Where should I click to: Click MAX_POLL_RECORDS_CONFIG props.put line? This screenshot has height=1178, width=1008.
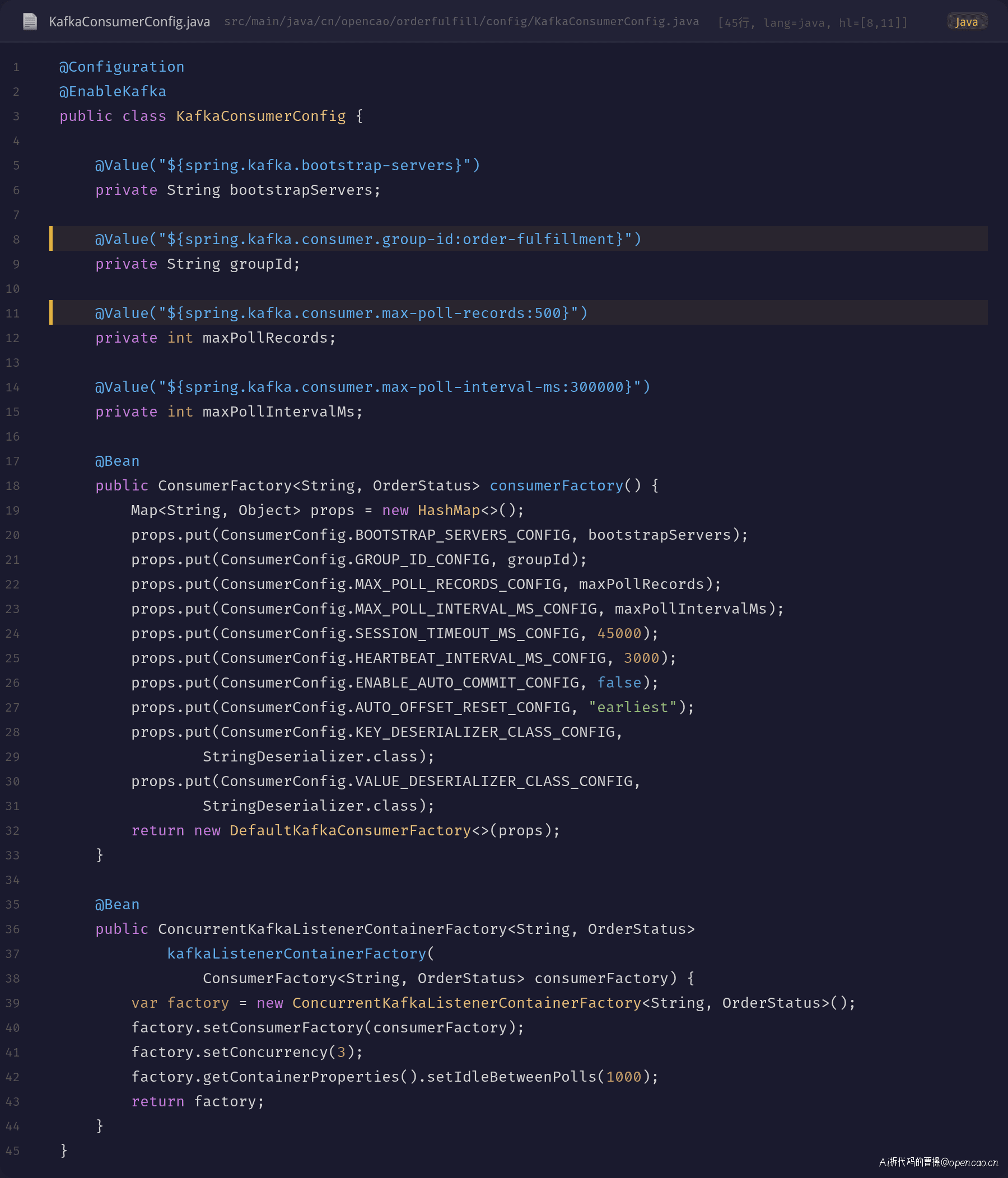tap(426, 584)
